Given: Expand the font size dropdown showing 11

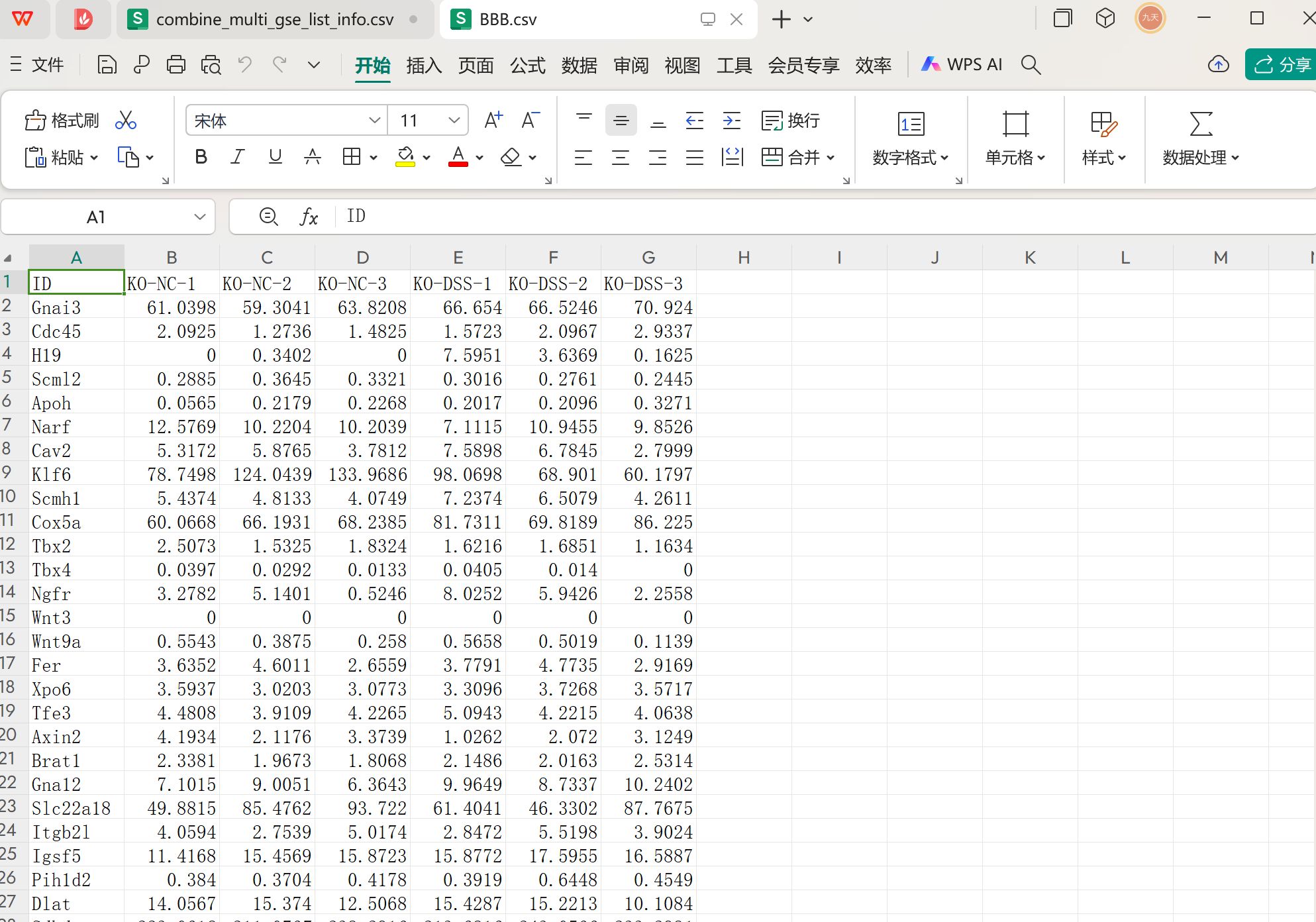Looking at the screenshot, I should [x=454, y=121].
